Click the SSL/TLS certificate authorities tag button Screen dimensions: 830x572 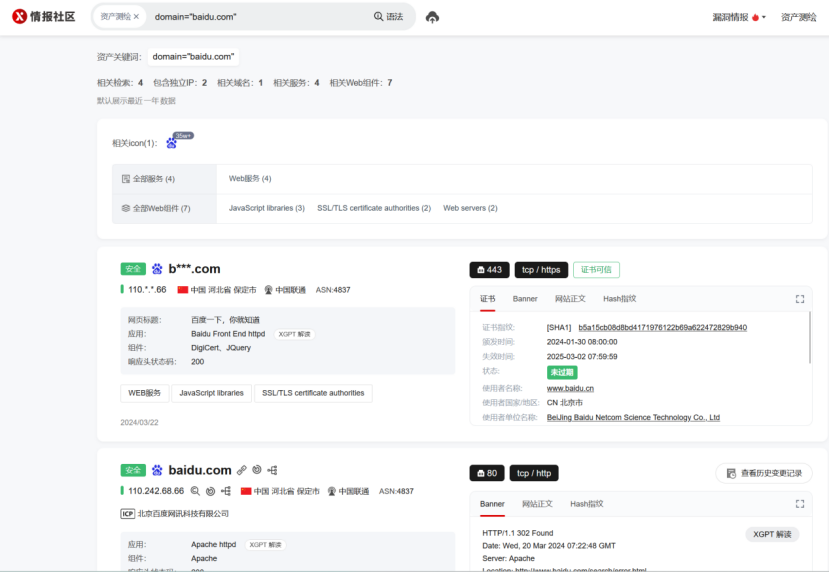(313, 393)
